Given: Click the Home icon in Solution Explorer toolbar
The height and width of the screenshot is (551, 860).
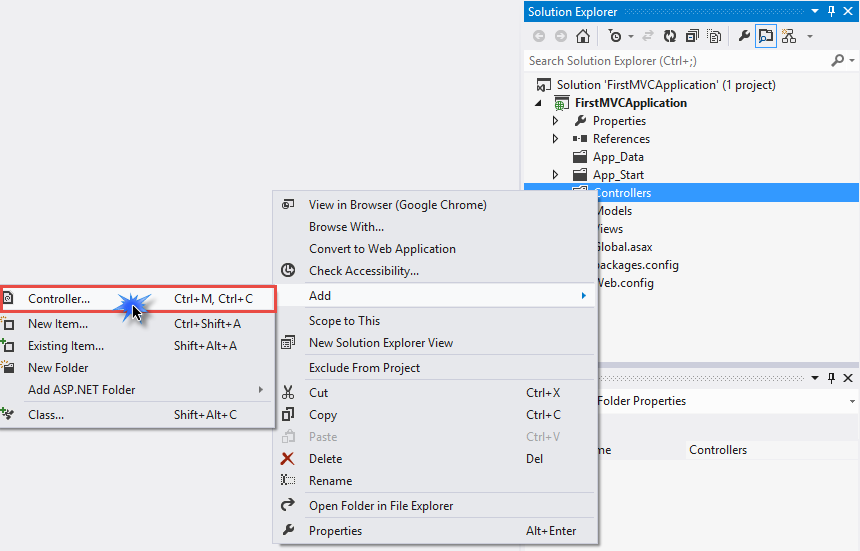Looking at the screenshot, I should [x=583, y=36].
